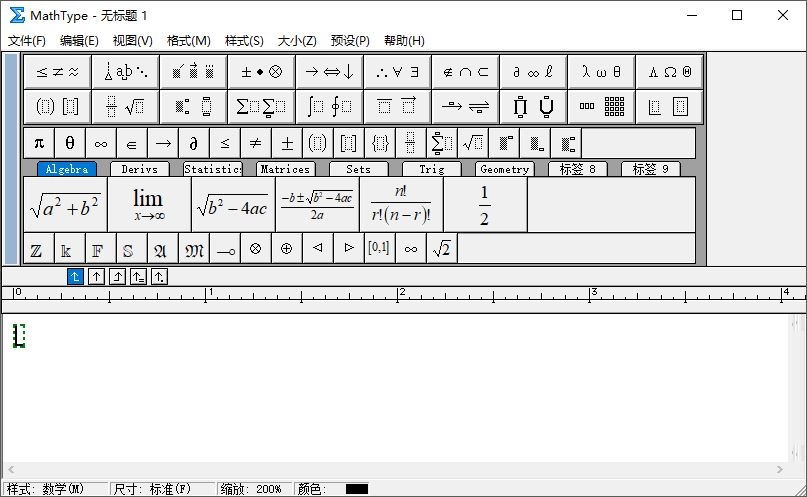Open the 样式(S) menu
Viewport: 807px width, 497px height.
pos(244,41)
